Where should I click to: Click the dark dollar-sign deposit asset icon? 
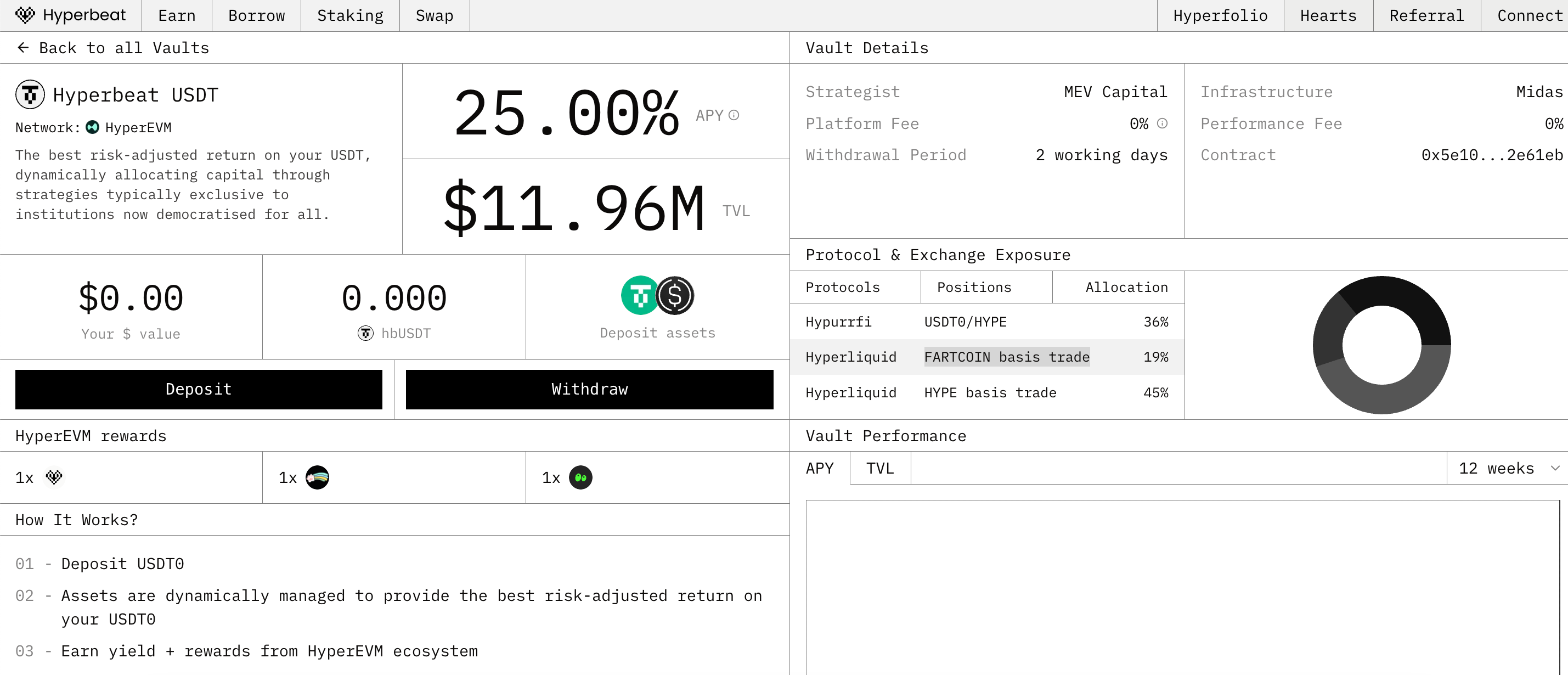click(675, 296)
